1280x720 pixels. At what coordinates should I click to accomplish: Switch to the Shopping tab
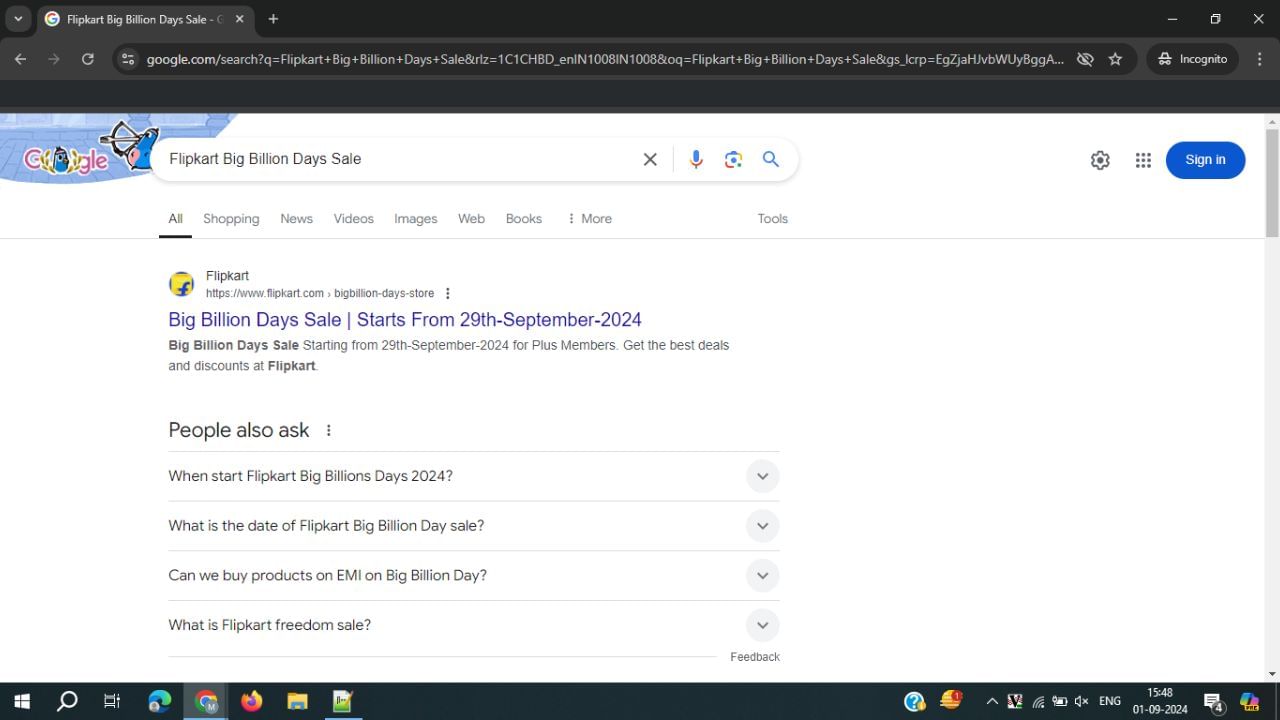pyautogui.click(x=231, y=218)
